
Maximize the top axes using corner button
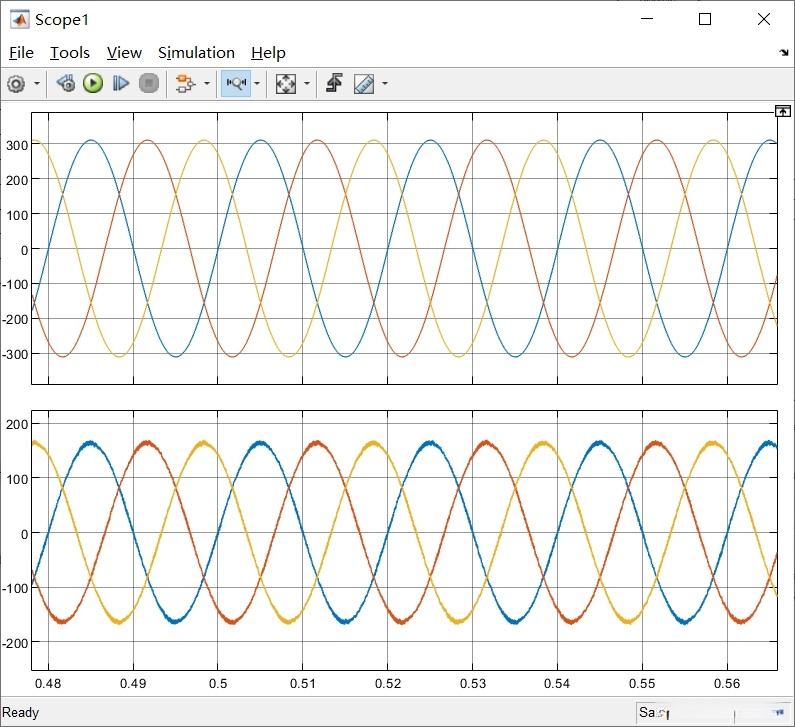[x=783, y=110]
